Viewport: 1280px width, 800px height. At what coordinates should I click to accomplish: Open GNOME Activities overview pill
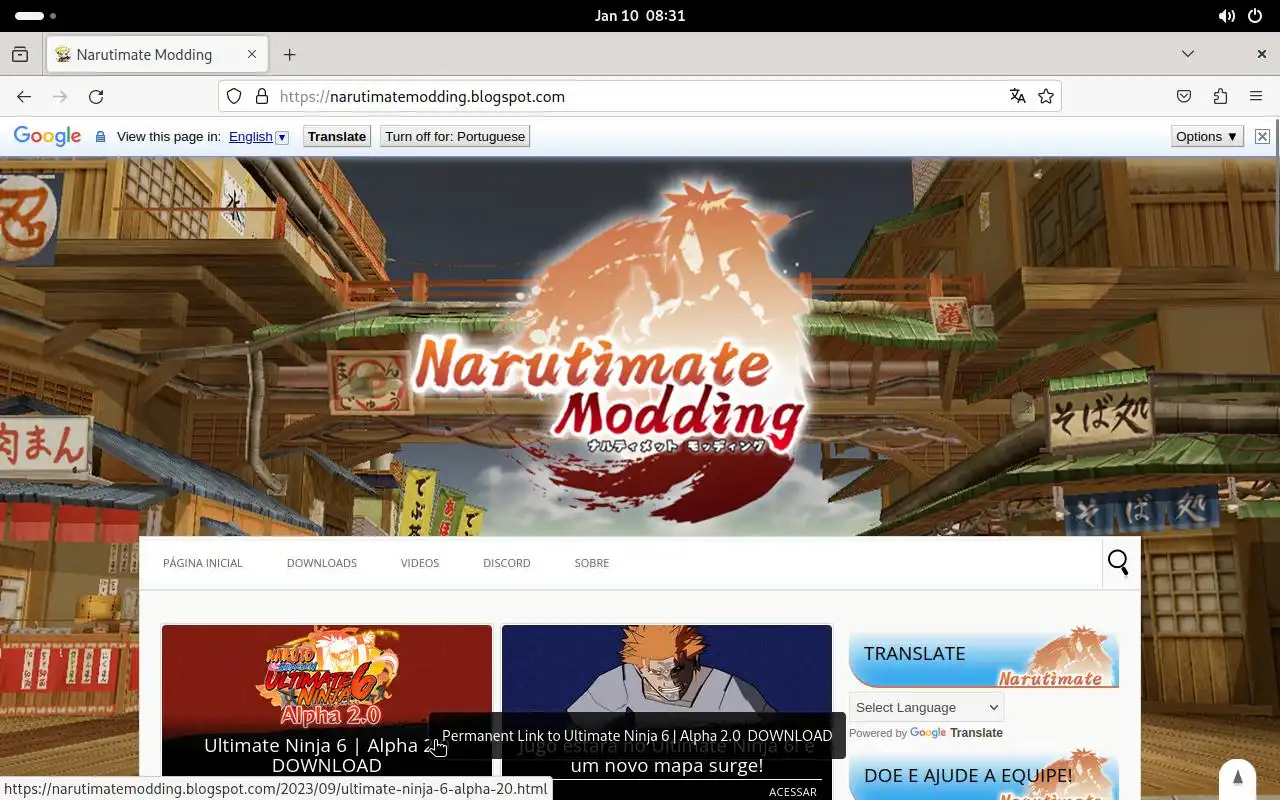click(x=35, y=16)
